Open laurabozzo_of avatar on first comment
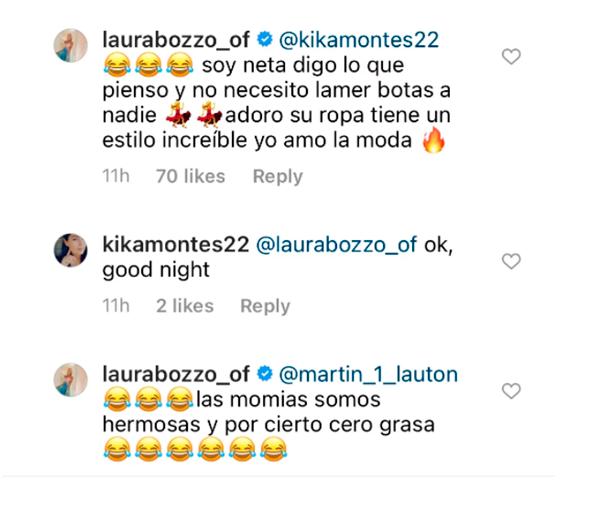 [70, 45]
